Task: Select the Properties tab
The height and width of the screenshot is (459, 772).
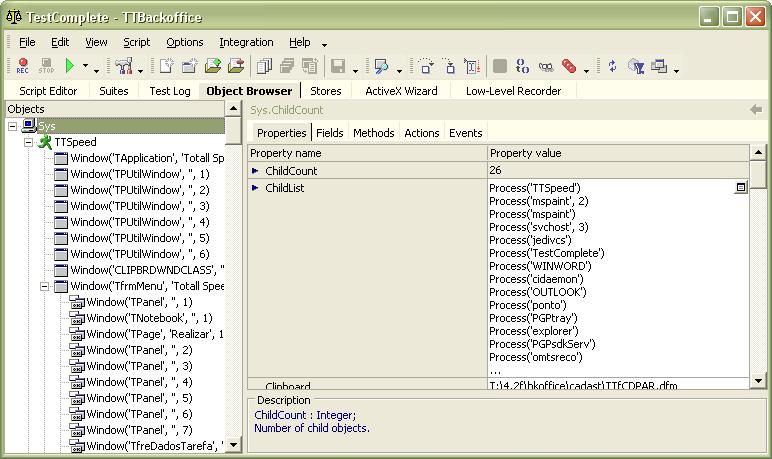Action: (x=281, y=133)
